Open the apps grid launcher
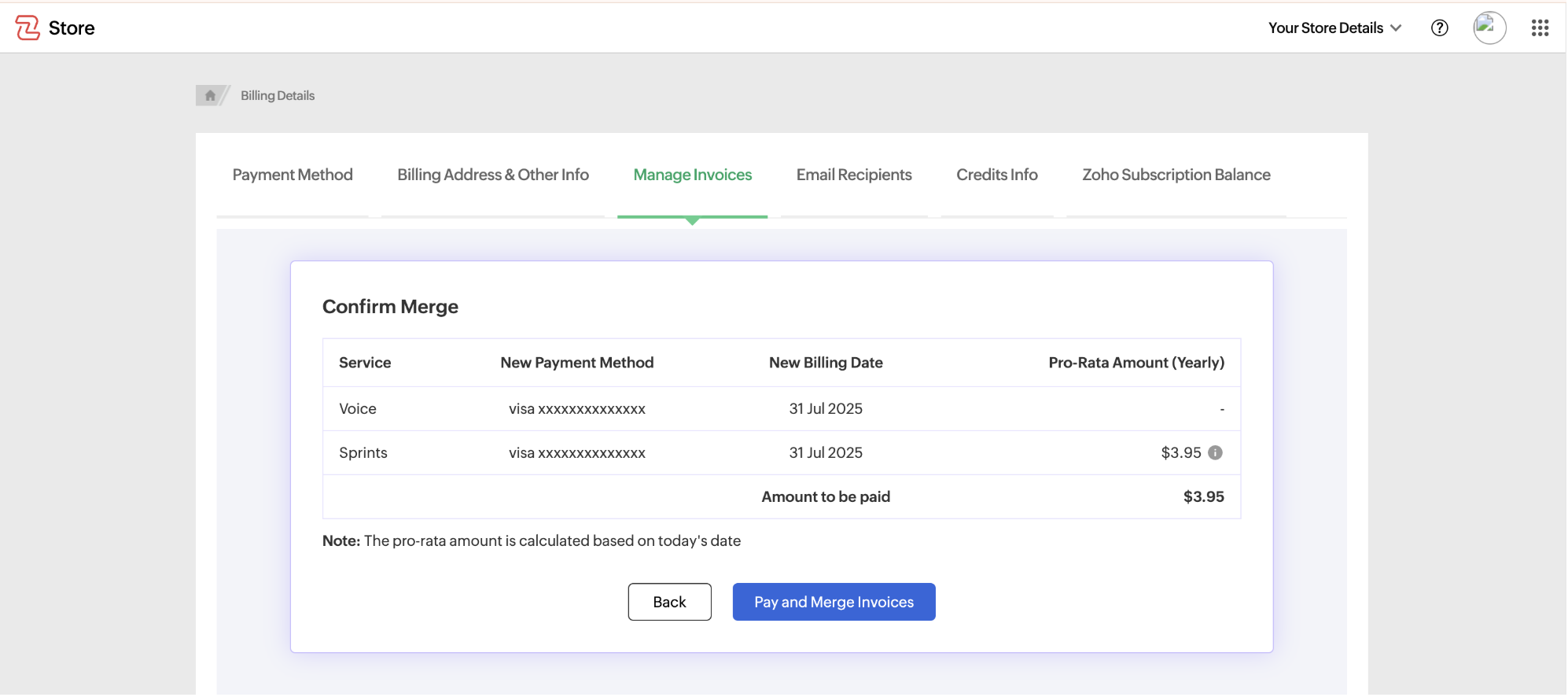This screenshot has width=1568, height=697. pos(1539,28)
